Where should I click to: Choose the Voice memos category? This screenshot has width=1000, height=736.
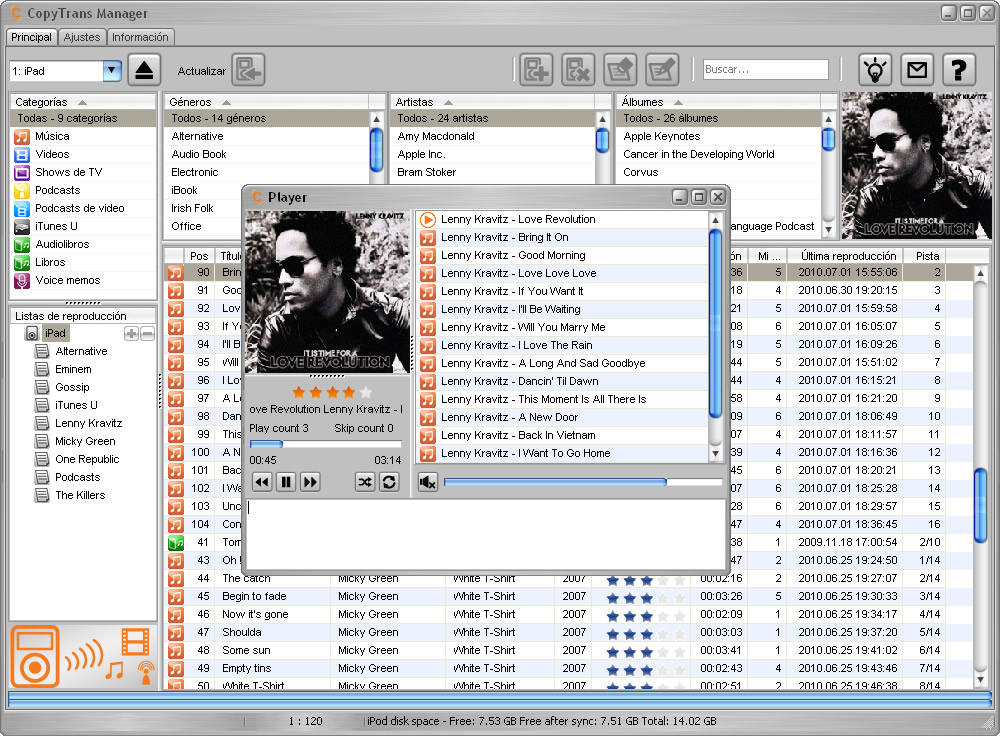pos(68,280)
